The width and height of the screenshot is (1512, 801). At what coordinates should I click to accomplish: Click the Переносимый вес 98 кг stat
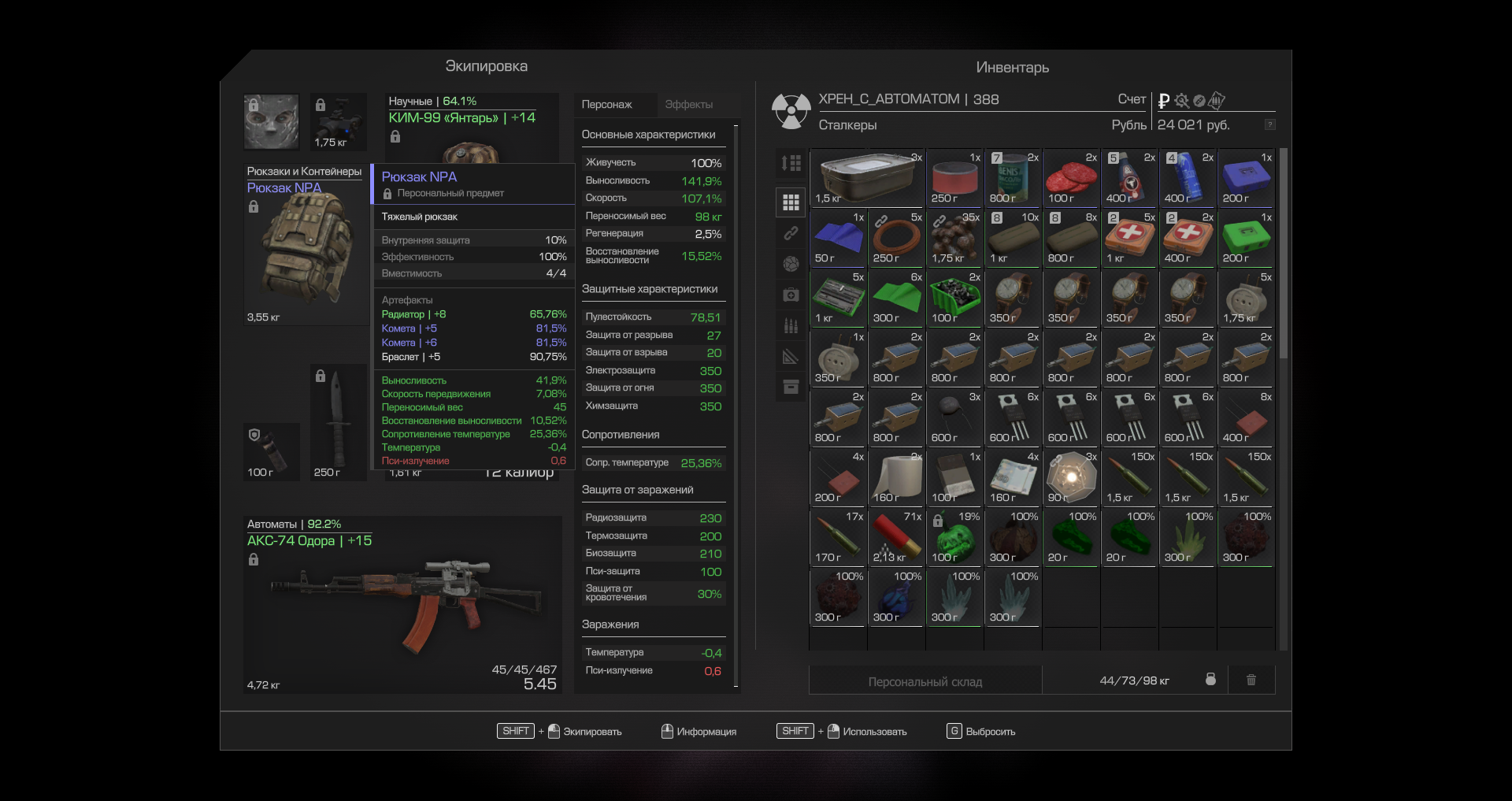click(653, 216)
